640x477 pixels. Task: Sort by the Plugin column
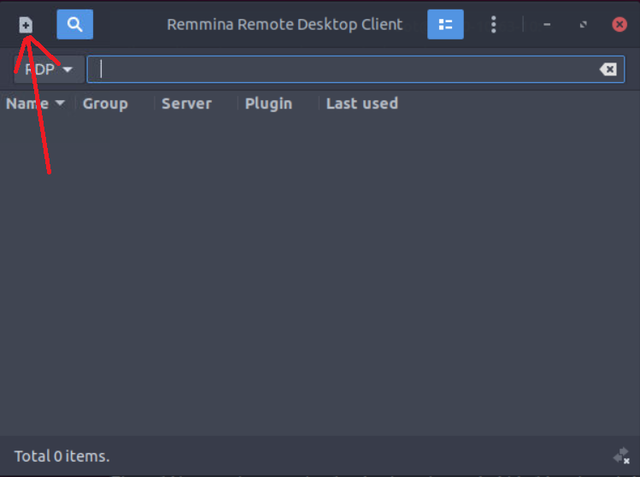coord(269,104)
